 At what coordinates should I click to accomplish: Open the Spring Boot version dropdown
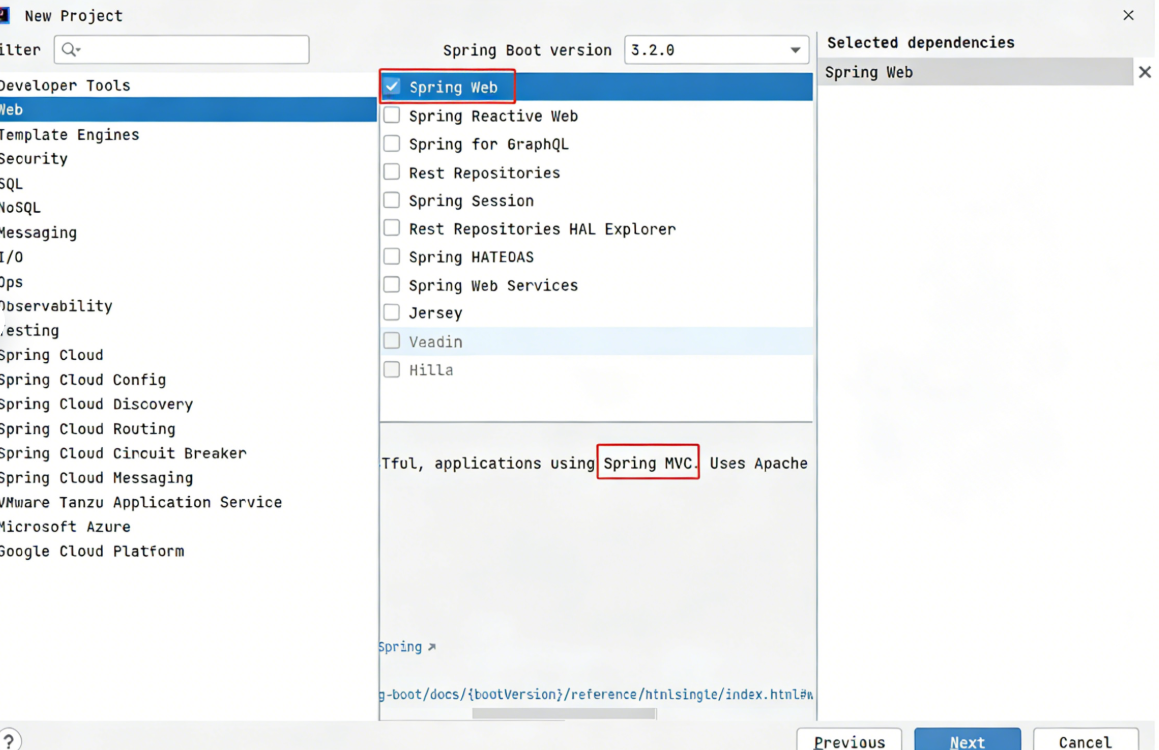[716, 50]
